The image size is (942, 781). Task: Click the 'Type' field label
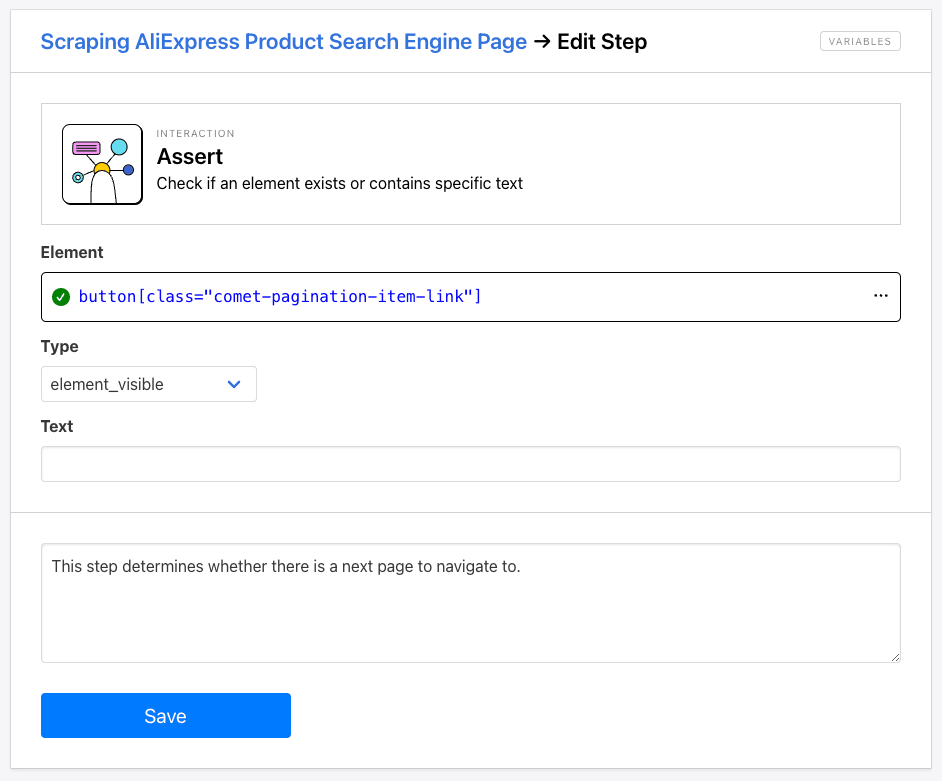click(x=59, y=347)
